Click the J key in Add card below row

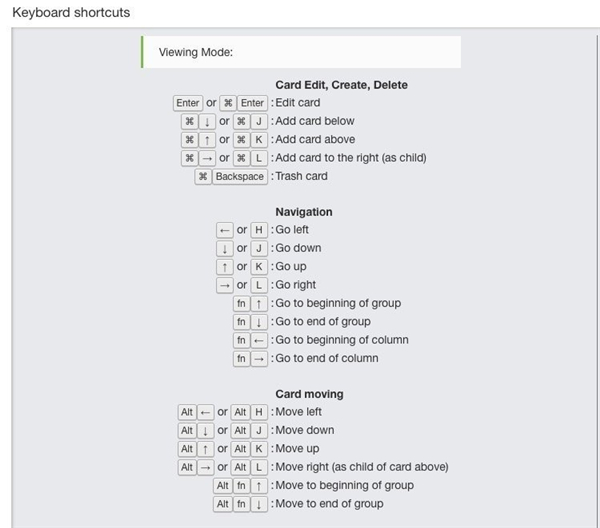click(x=257, y=121)
